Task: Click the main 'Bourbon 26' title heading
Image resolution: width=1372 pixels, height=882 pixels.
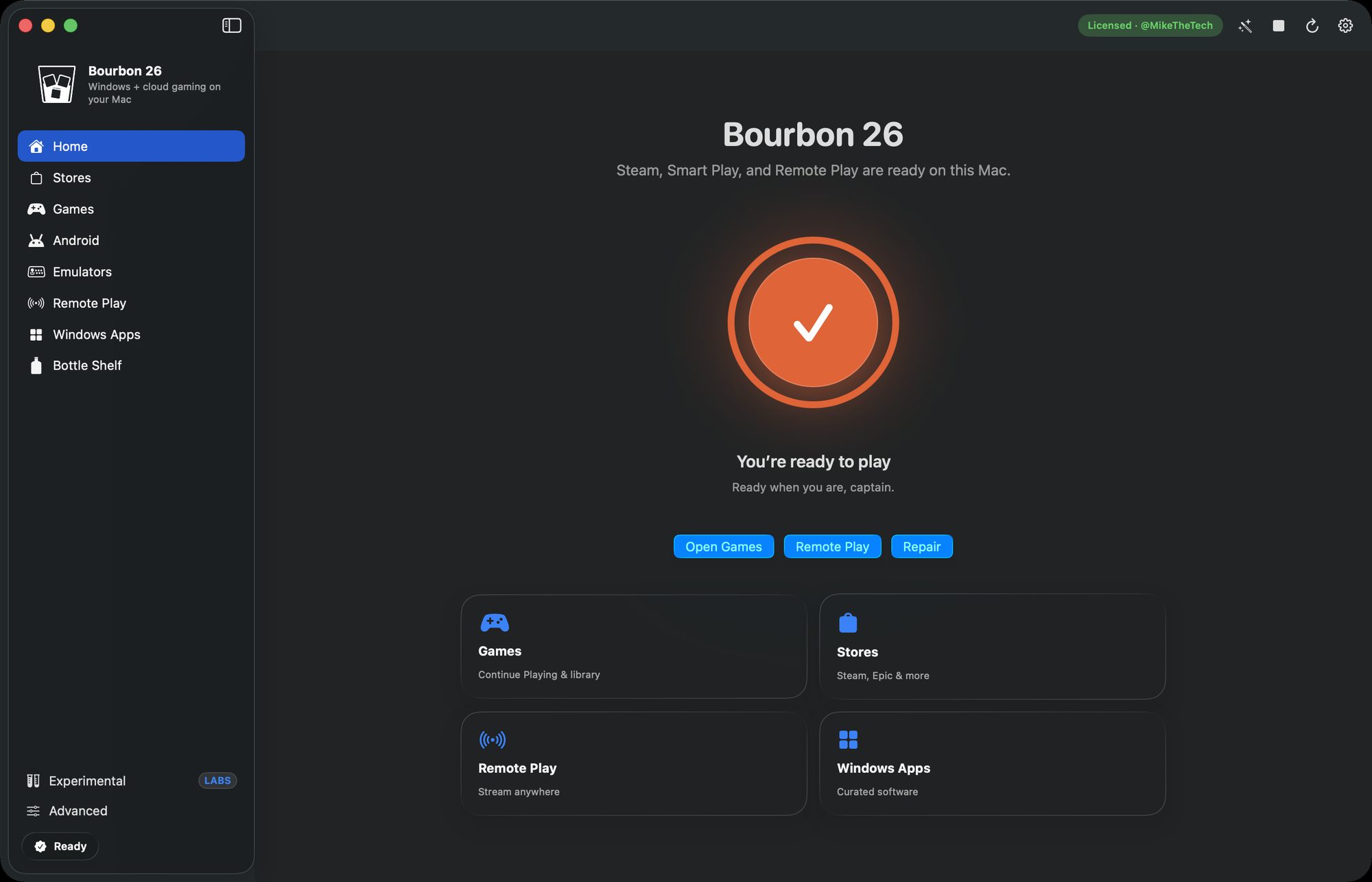Action: [x=813, y=134]
